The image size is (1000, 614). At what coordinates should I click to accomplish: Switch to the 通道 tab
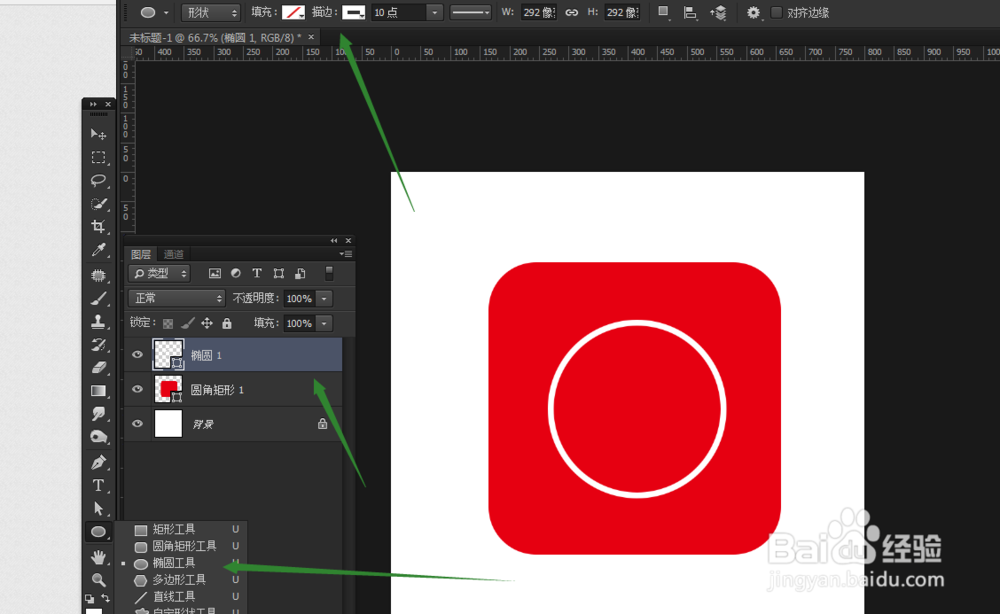coord(173,254)
